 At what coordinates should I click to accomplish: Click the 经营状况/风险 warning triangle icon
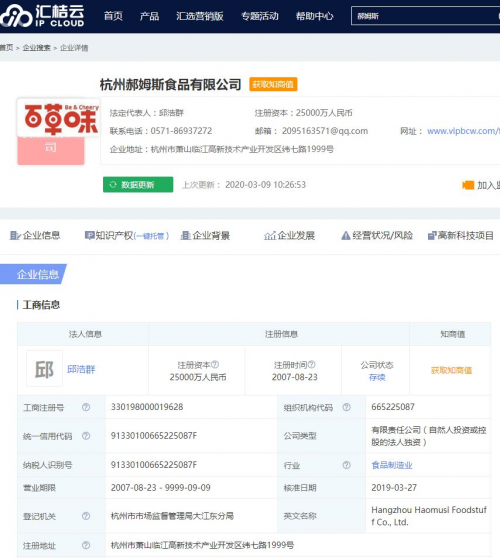[346, 236]
